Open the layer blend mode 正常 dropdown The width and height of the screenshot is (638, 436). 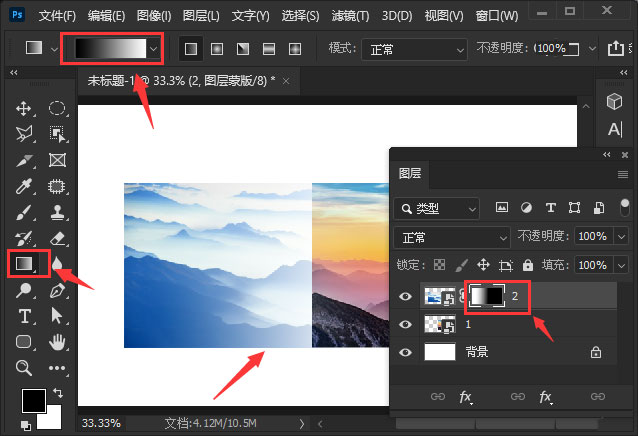coord(452,238)
